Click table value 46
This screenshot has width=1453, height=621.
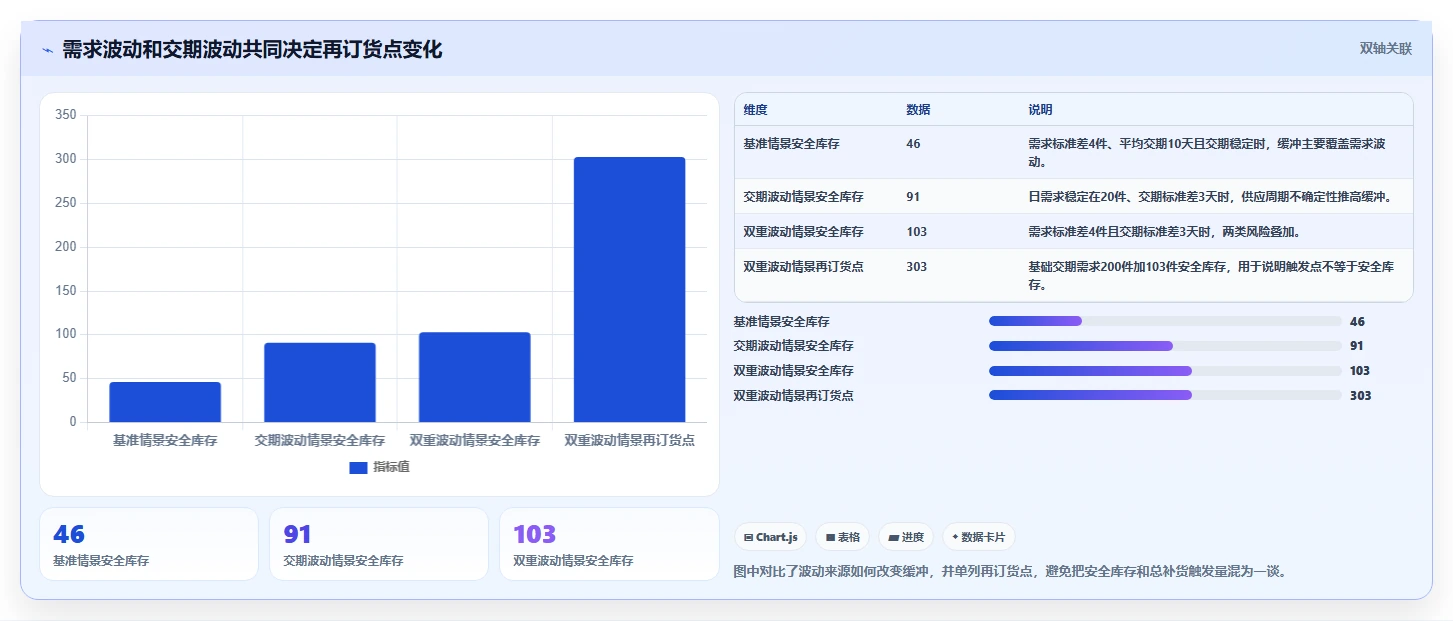click(x=913, y=144)
